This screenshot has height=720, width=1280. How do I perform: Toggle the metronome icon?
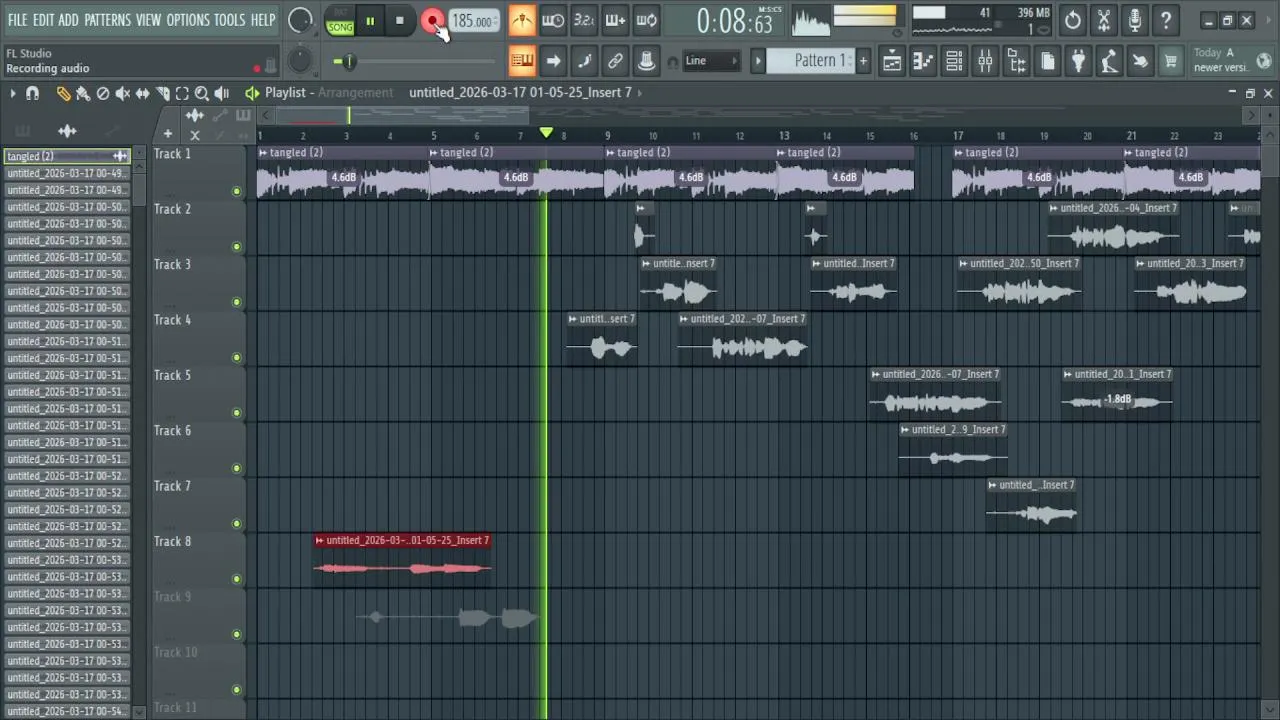(x=522, y=20)
